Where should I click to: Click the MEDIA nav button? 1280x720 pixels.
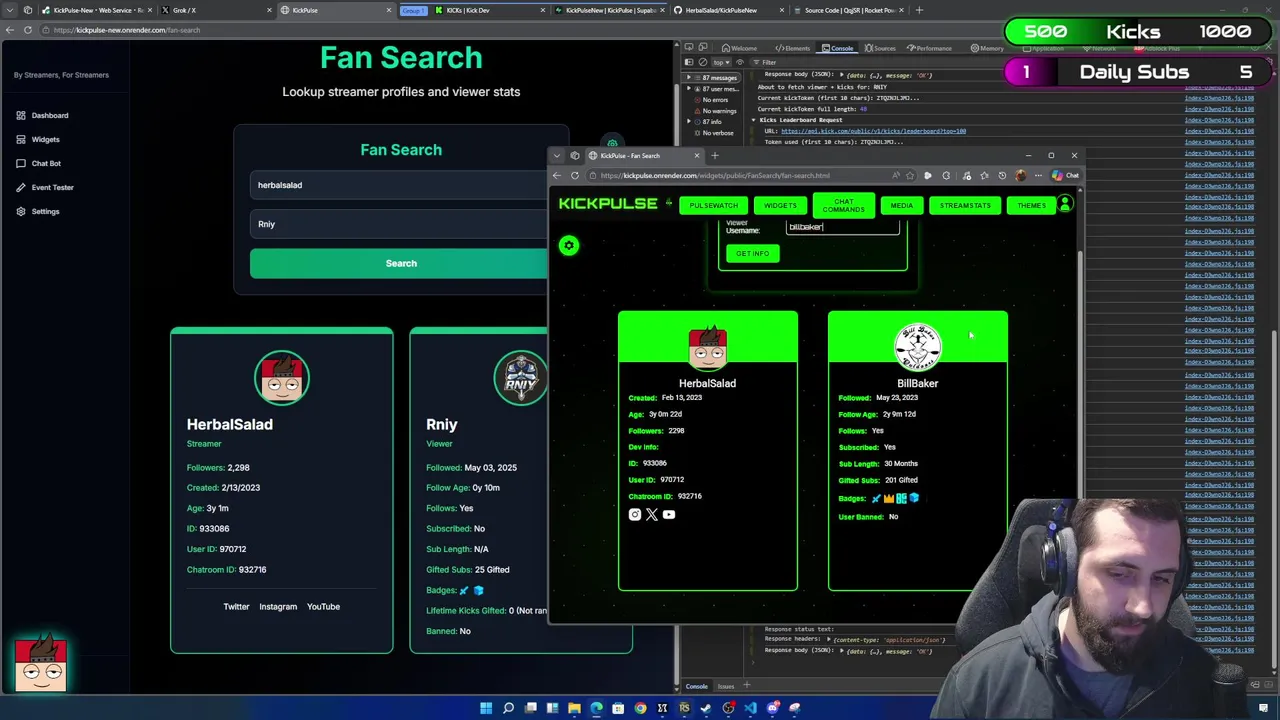pos(901,205)
